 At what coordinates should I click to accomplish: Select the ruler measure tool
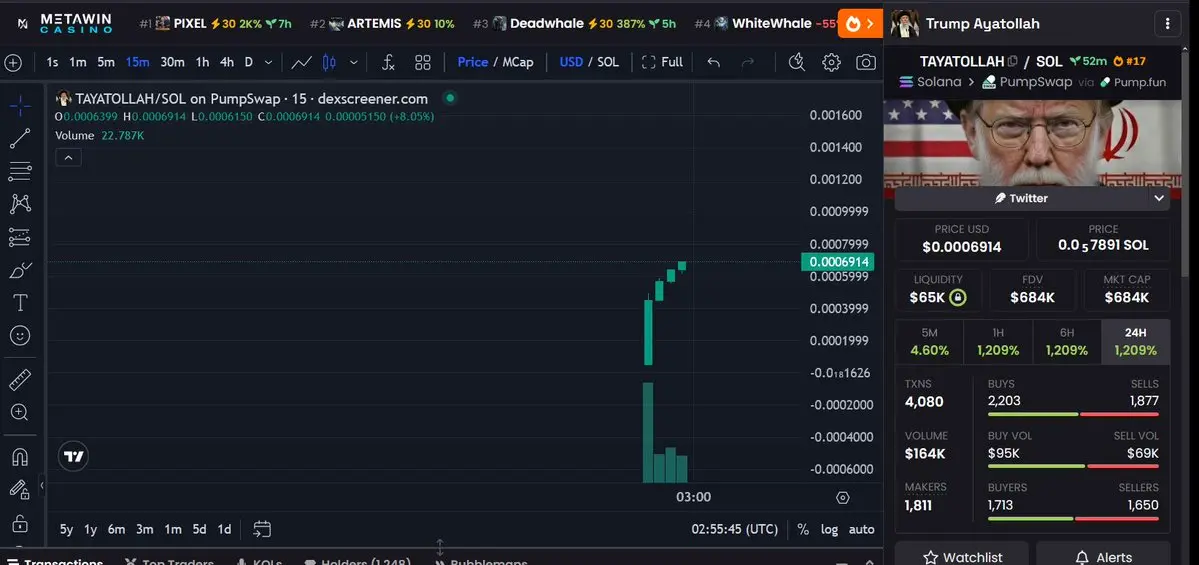pos(20,379)
